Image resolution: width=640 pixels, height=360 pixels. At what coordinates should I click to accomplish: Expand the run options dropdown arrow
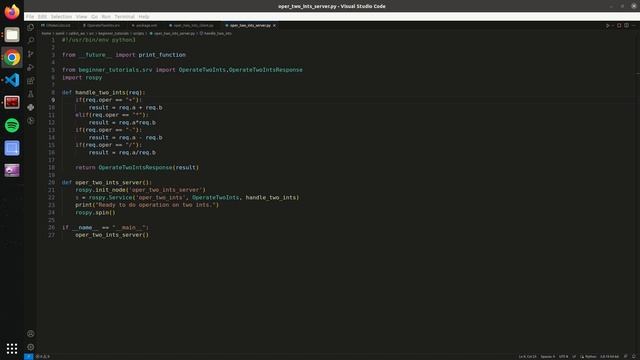[x=613, y=25]
